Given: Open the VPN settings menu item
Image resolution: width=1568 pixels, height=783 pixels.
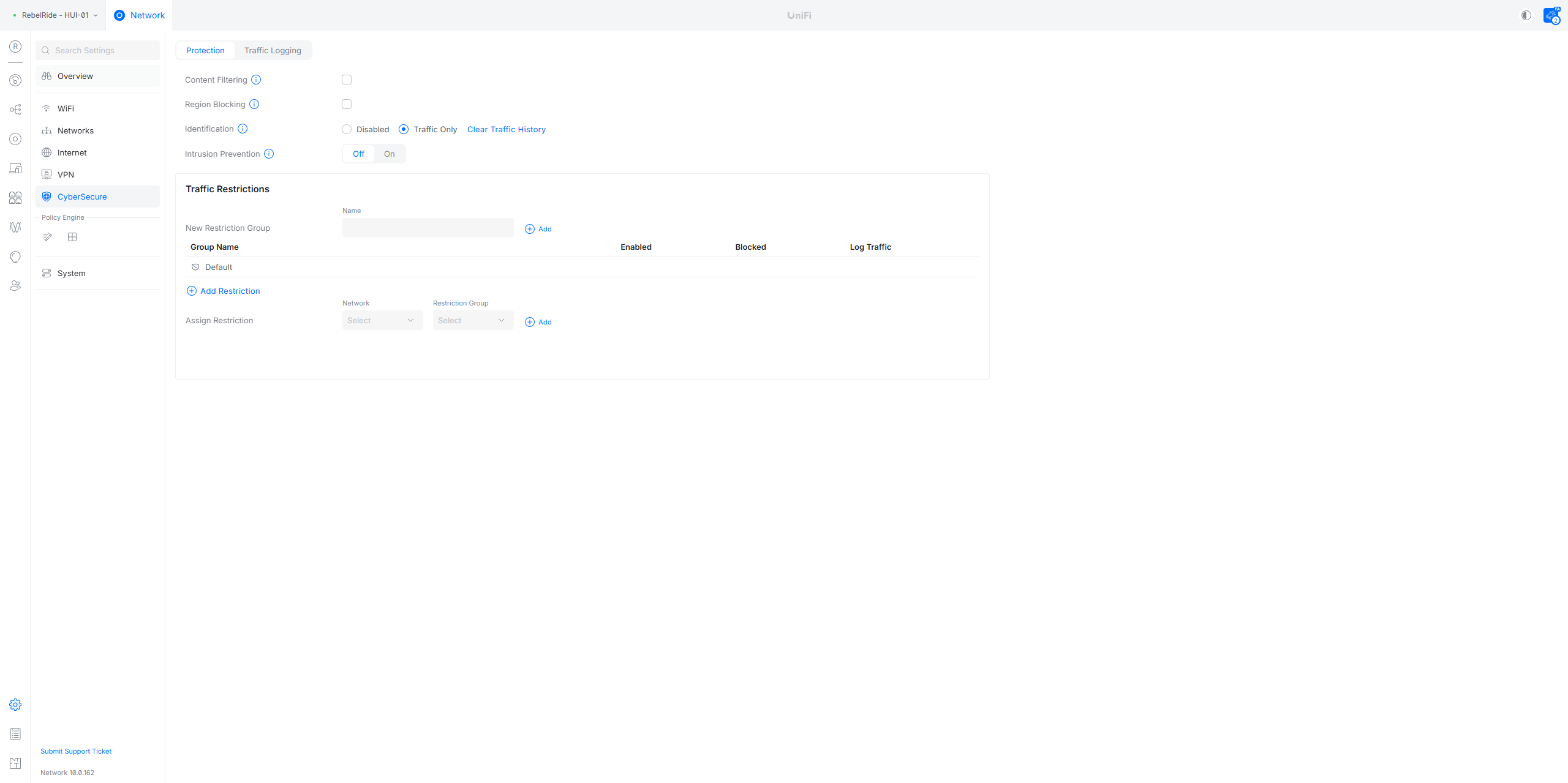Looking at the screenshot, I should (x=66, y=174).
